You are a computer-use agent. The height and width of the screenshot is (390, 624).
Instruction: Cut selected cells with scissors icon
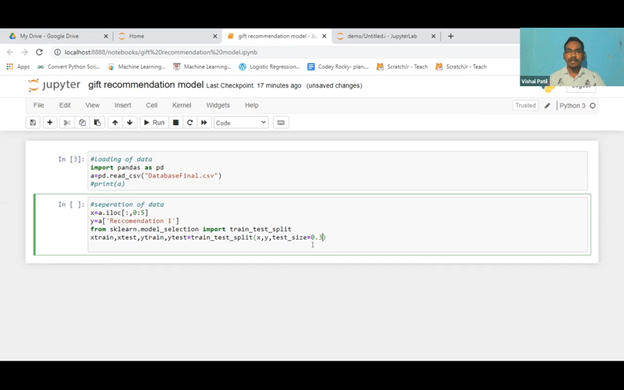[x=67, y=123]
